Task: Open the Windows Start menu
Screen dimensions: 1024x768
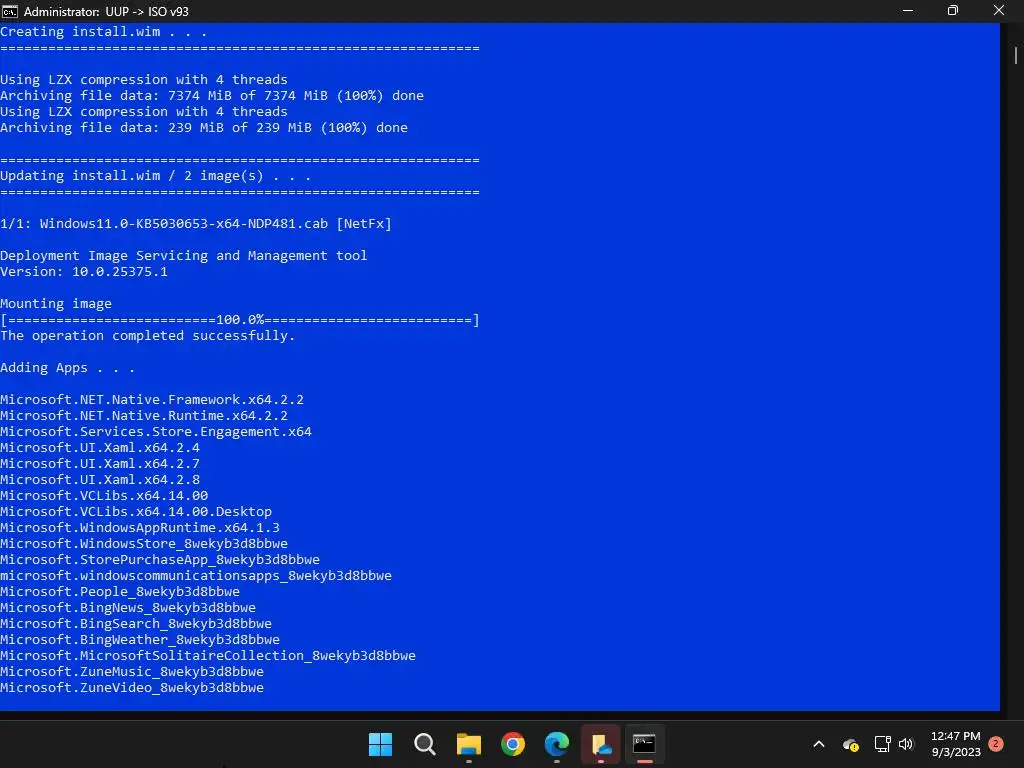Action: click(x=380, y=744)
